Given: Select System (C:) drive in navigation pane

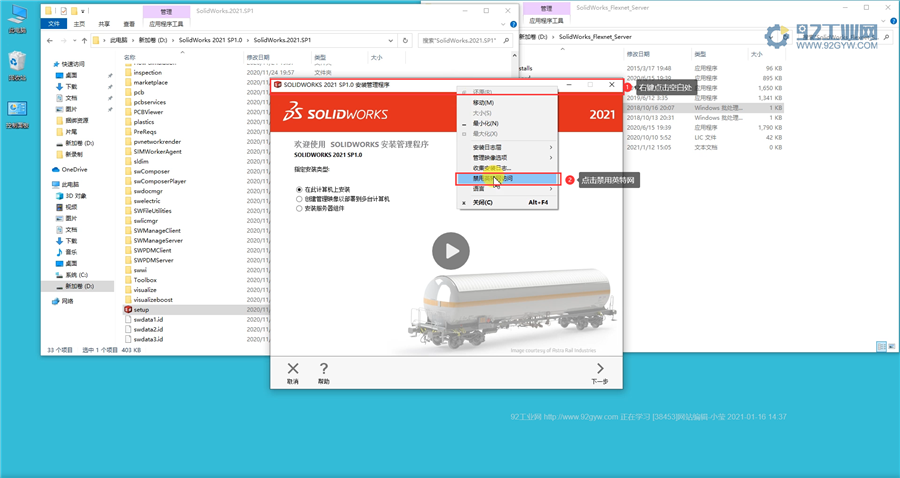Looking at the screenshot, I should coord(76,275).
